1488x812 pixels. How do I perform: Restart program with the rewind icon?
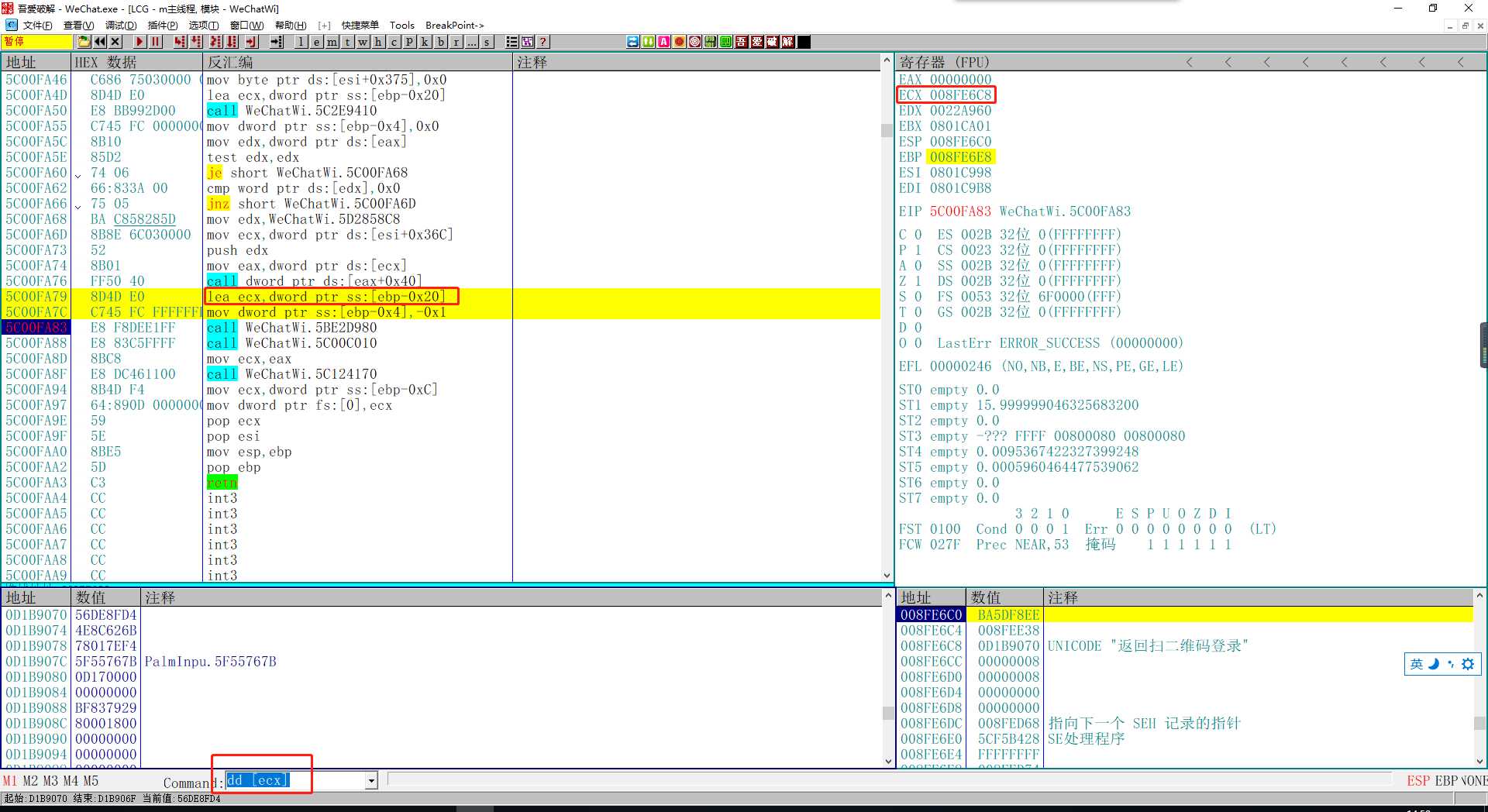click(100, 42)
